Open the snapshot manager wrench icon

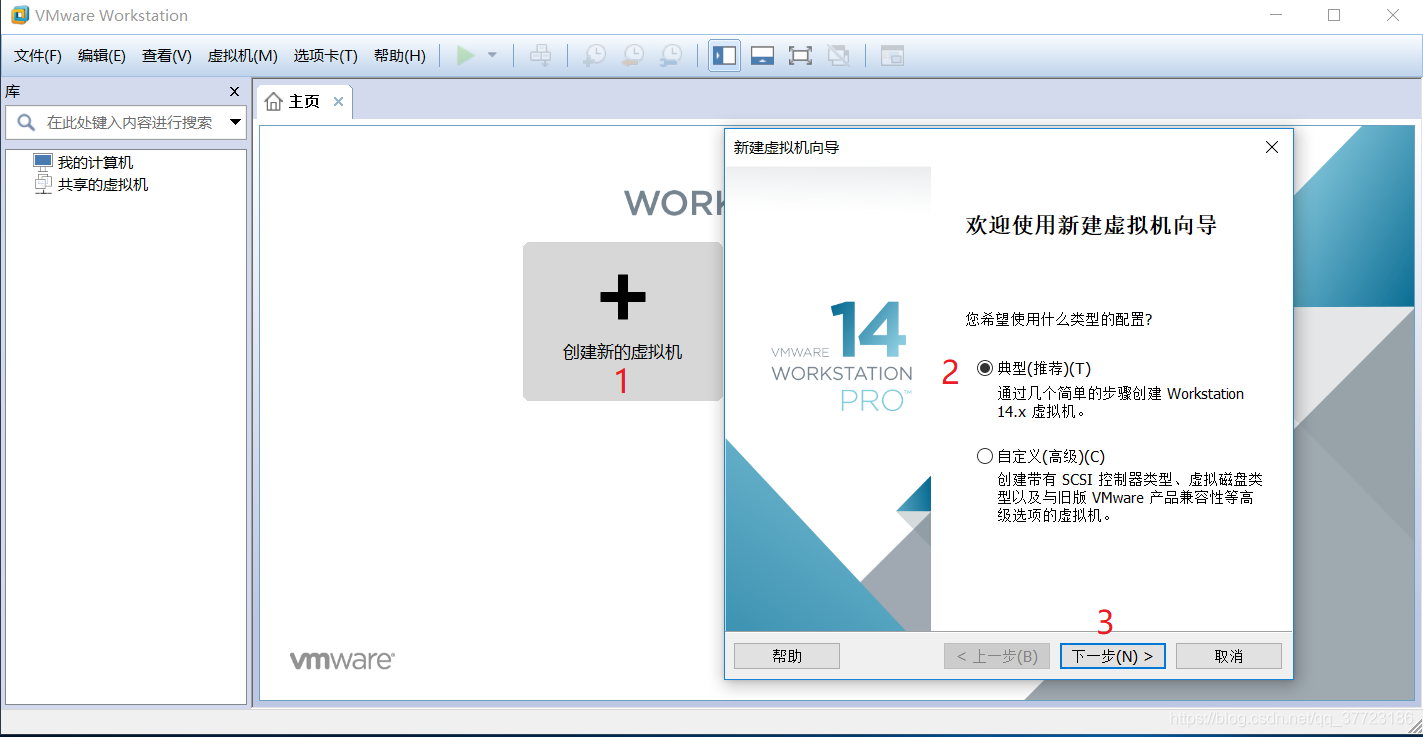(x=670, y=56)
